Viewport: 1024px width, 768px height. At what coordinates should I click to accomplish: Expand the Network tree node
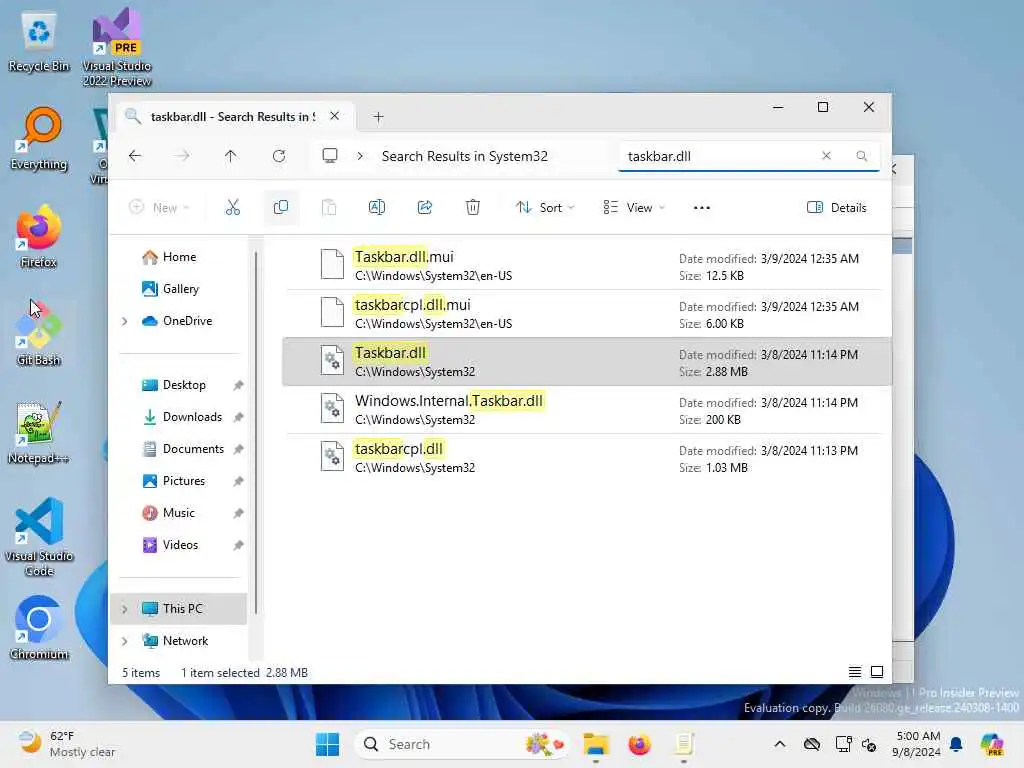tap(125, 641)
